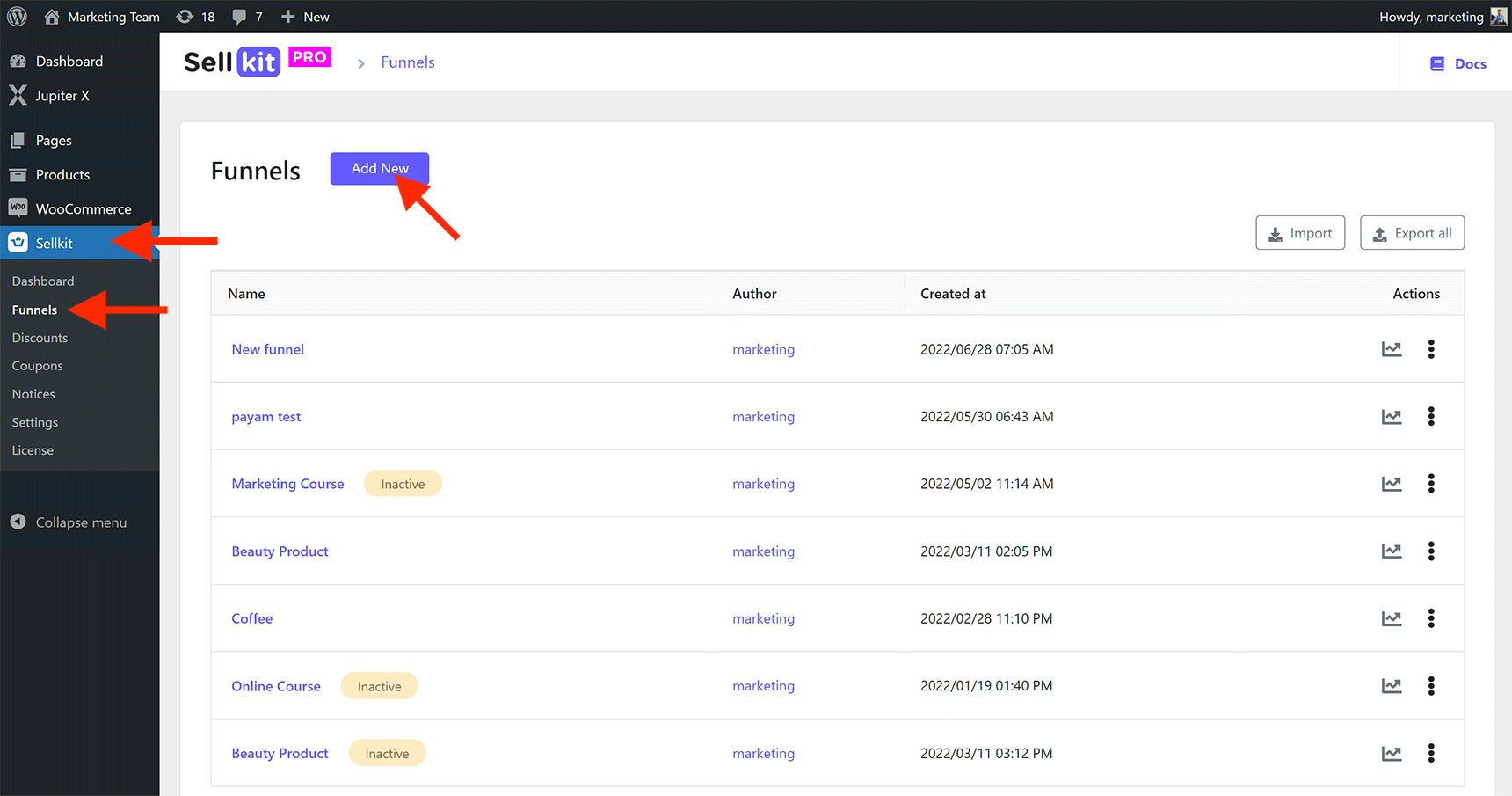View analytics for Beauty Product created 02:05 PM

[1392, 551]
